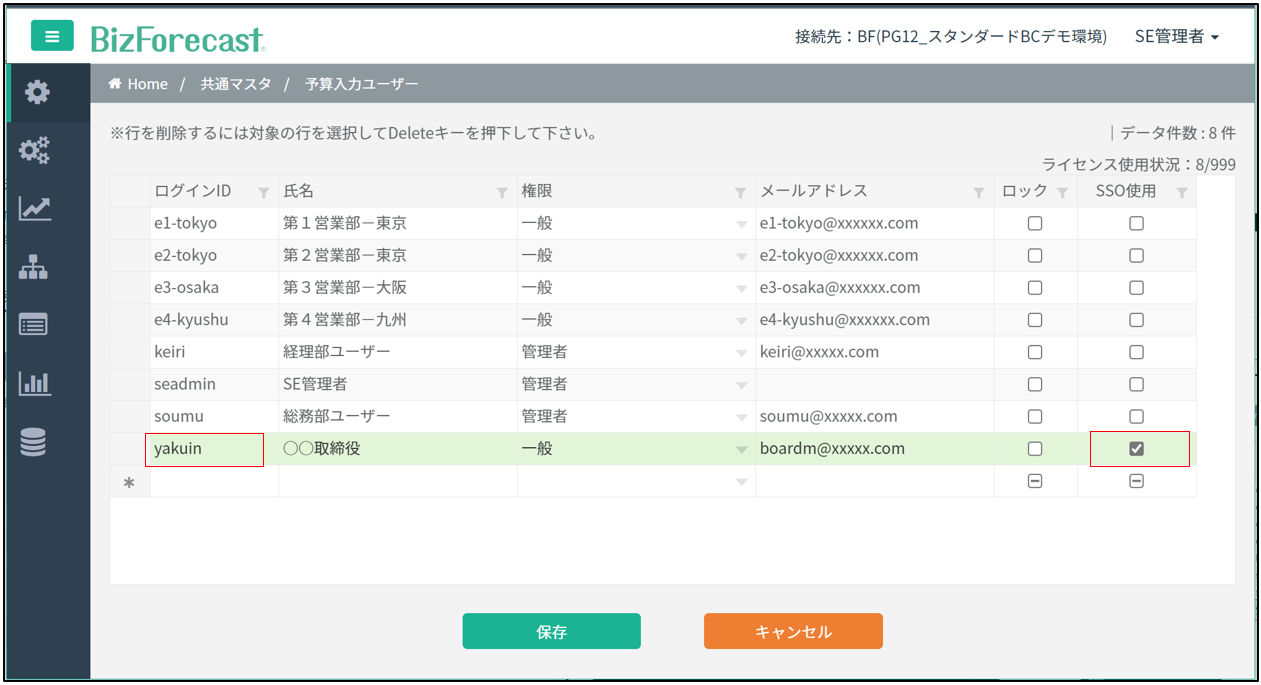Screen dimensions: 1261x685
Task: Open the 権限 dropdown for the seadmin row
Action: (x=741, y=385)
